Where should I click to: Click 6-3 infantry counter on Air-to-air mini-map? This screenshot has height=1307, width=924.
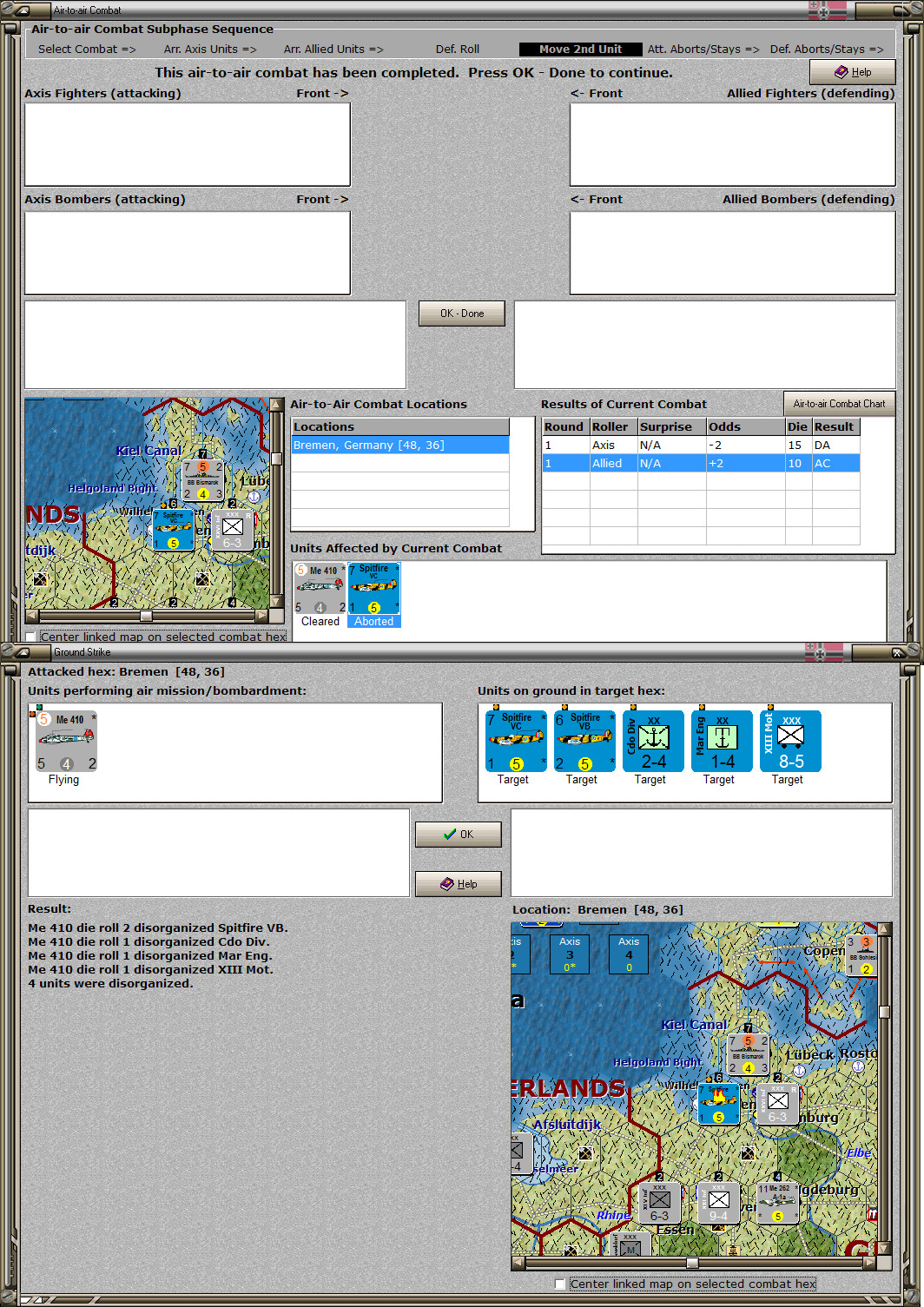232,530
